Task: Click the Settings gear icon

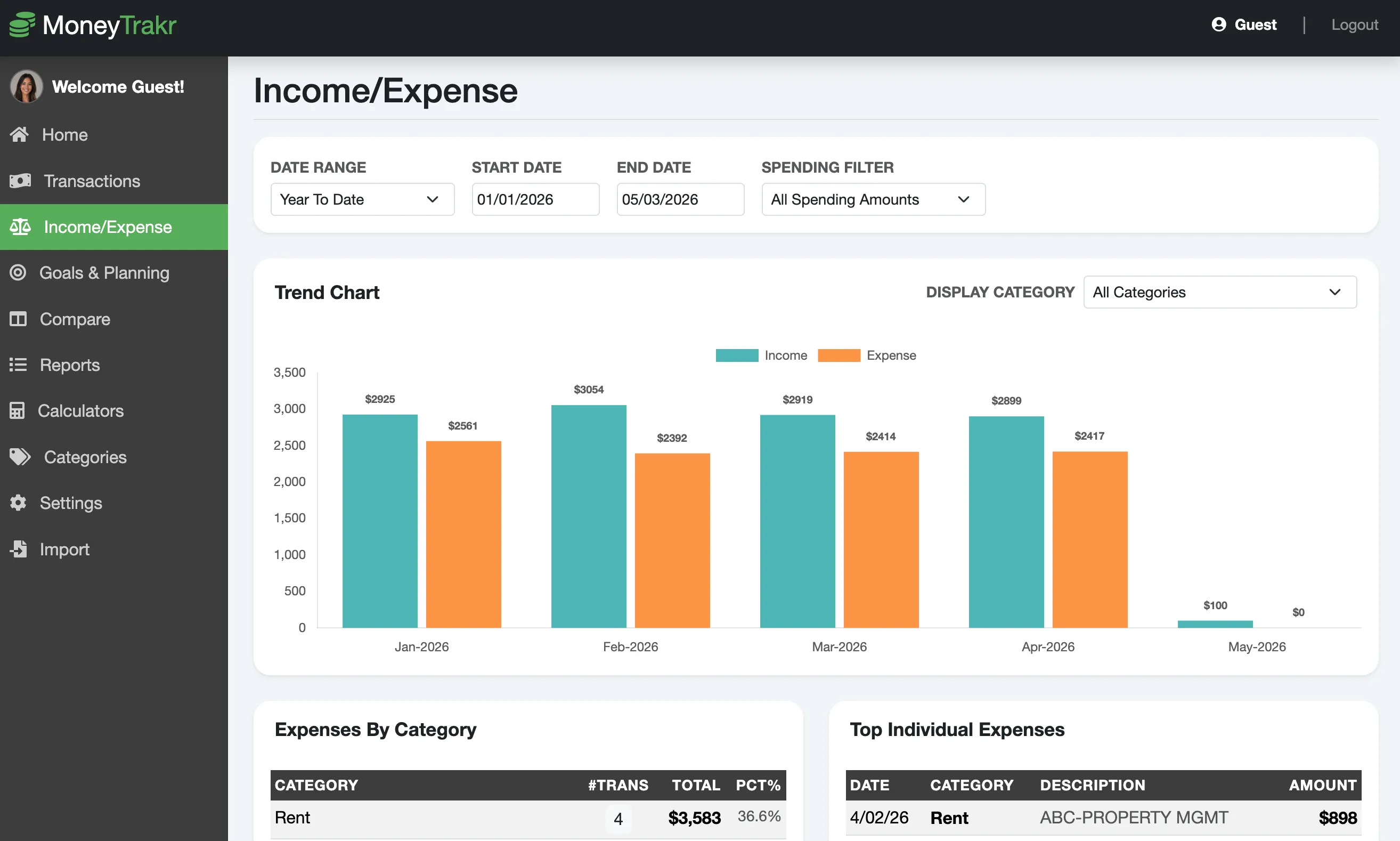Action: click(18, 503)
